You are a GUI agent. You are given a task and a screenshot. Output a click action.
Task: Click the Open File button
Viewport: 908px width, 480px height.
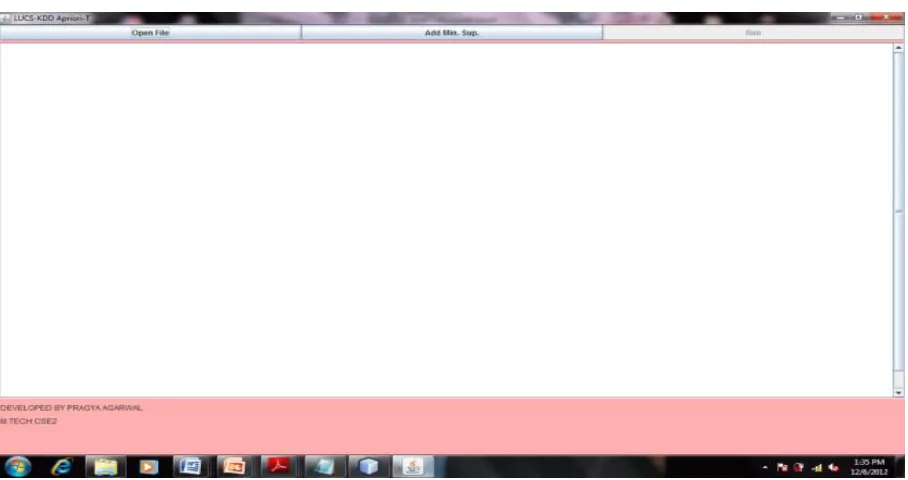(150, 33)
